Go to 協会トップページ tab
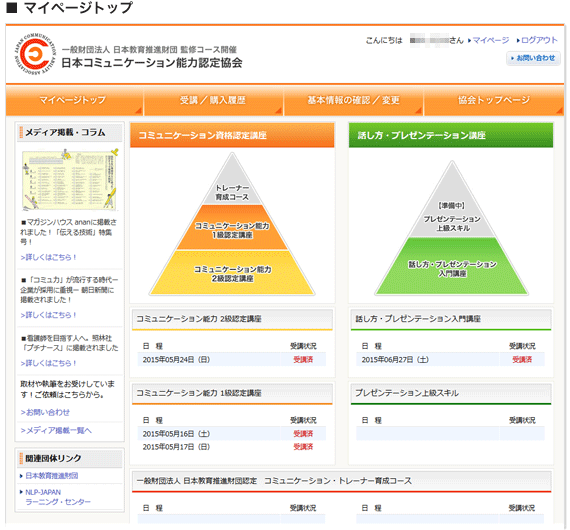 [494, 100]
